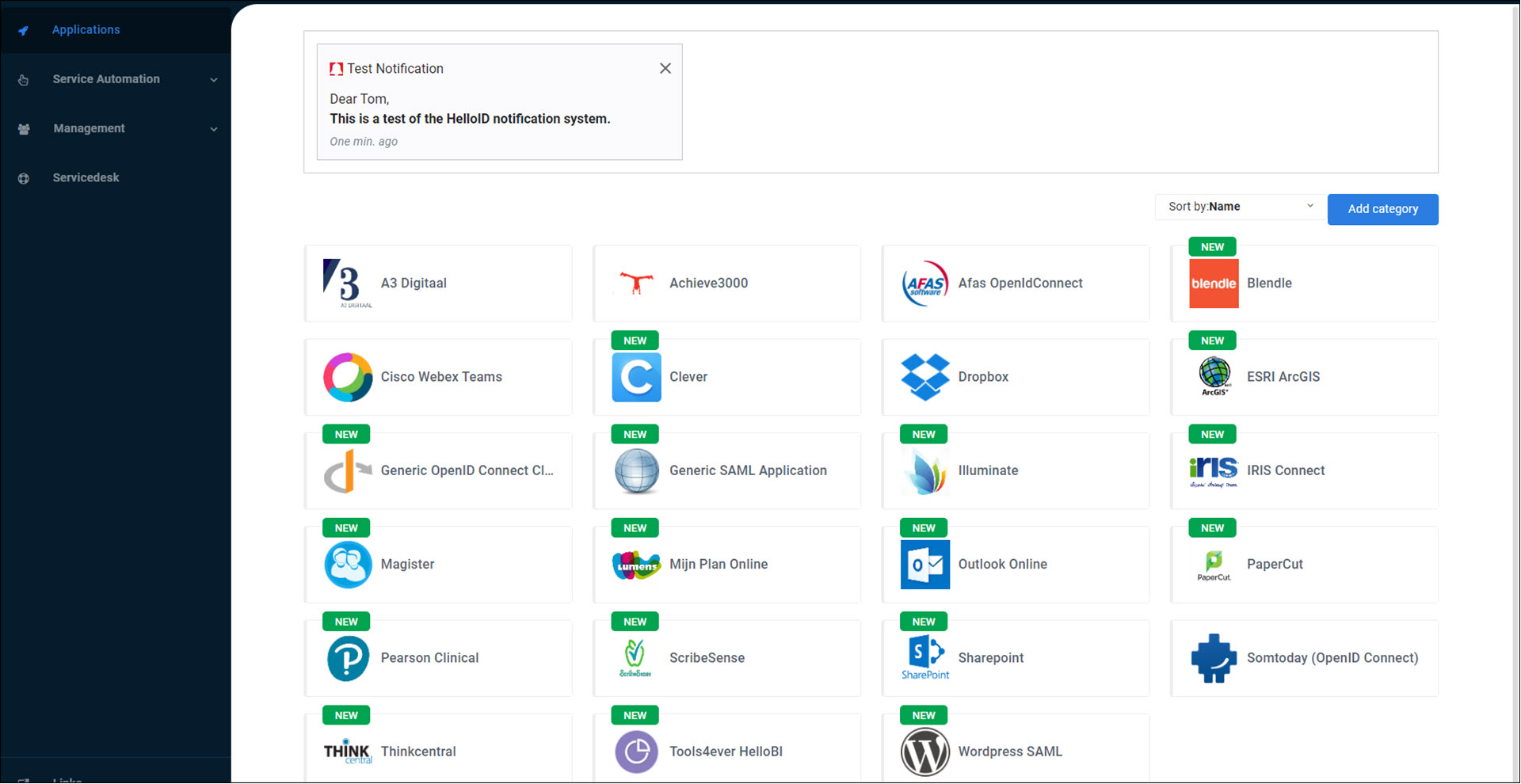The height and width of the screenshot is (784, 1521).
Task: Open the PaperCut logo icon
Action: pyautogui.click(x=1214, y=565)
